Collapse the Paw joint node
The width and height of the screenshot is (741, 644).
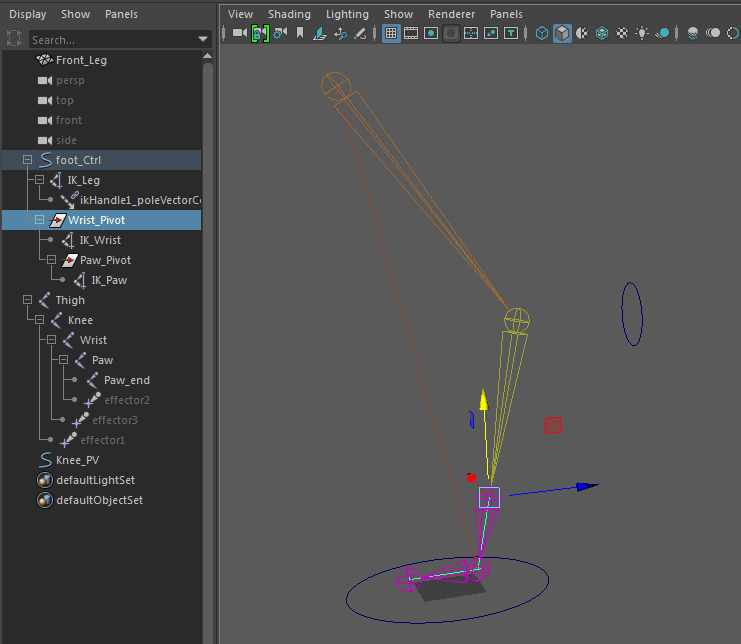63,360
